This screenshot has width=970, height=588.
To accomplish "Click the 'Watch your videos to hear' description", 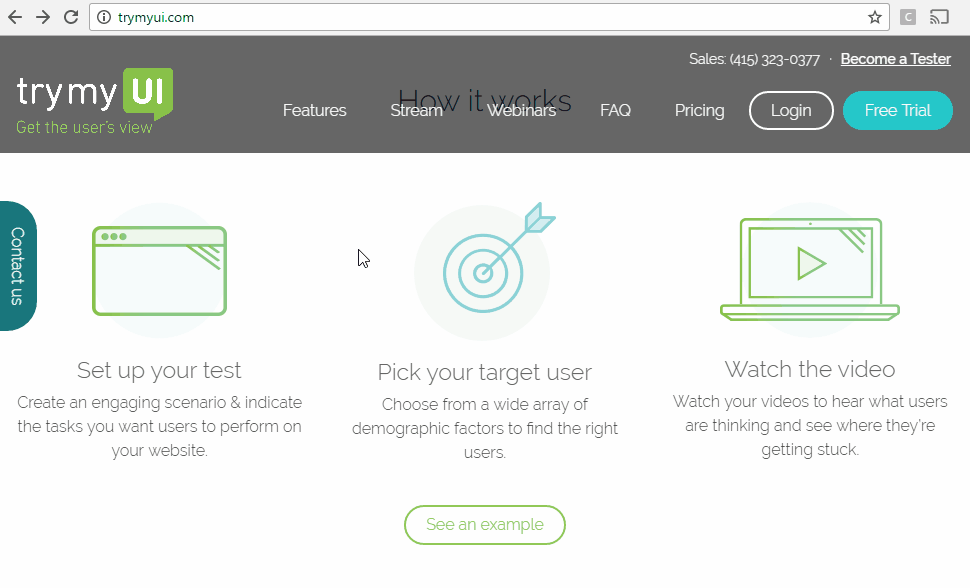I will [x=810, y=425].
